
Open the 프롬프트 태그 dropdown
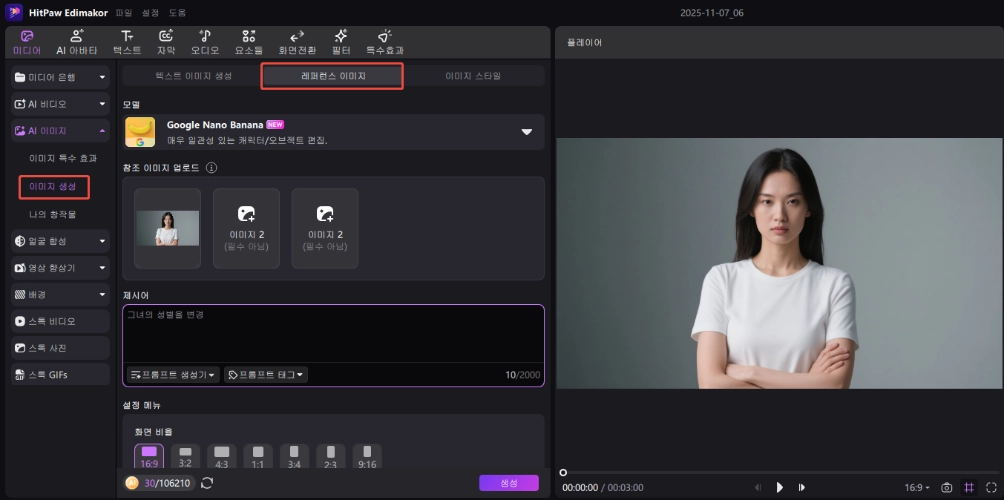point(266,375)
